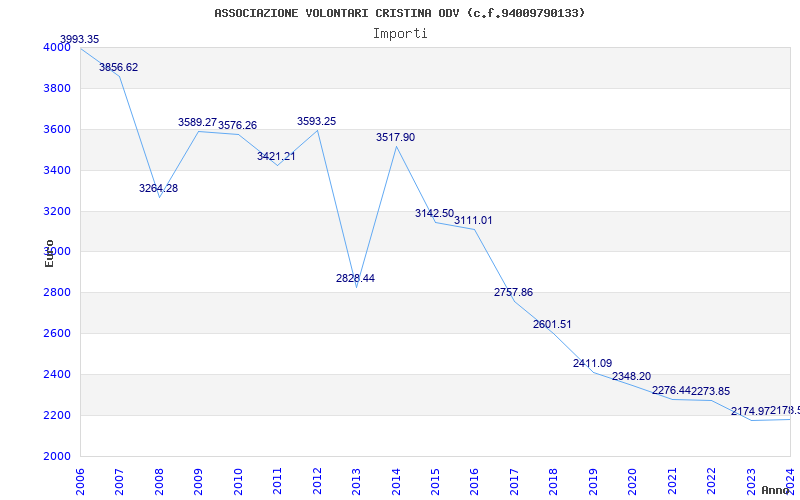Click x-axis year 2016
800x500 pixels.
pos(475,482)
